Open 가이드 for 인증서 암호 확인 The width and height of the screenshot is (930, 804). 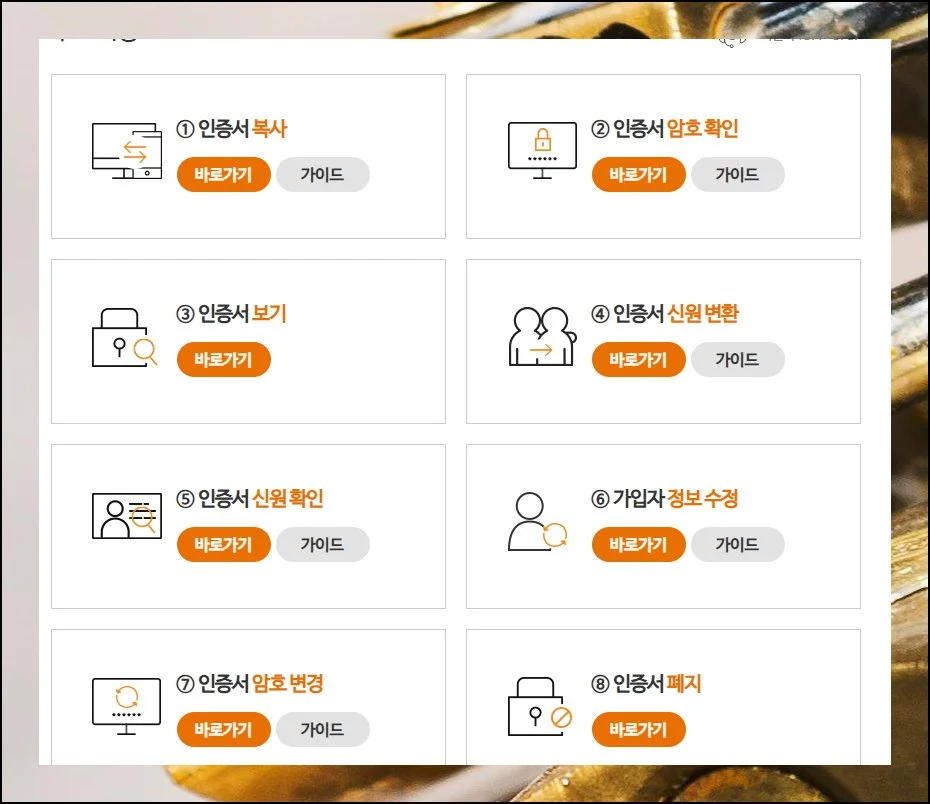coord(737,175)
